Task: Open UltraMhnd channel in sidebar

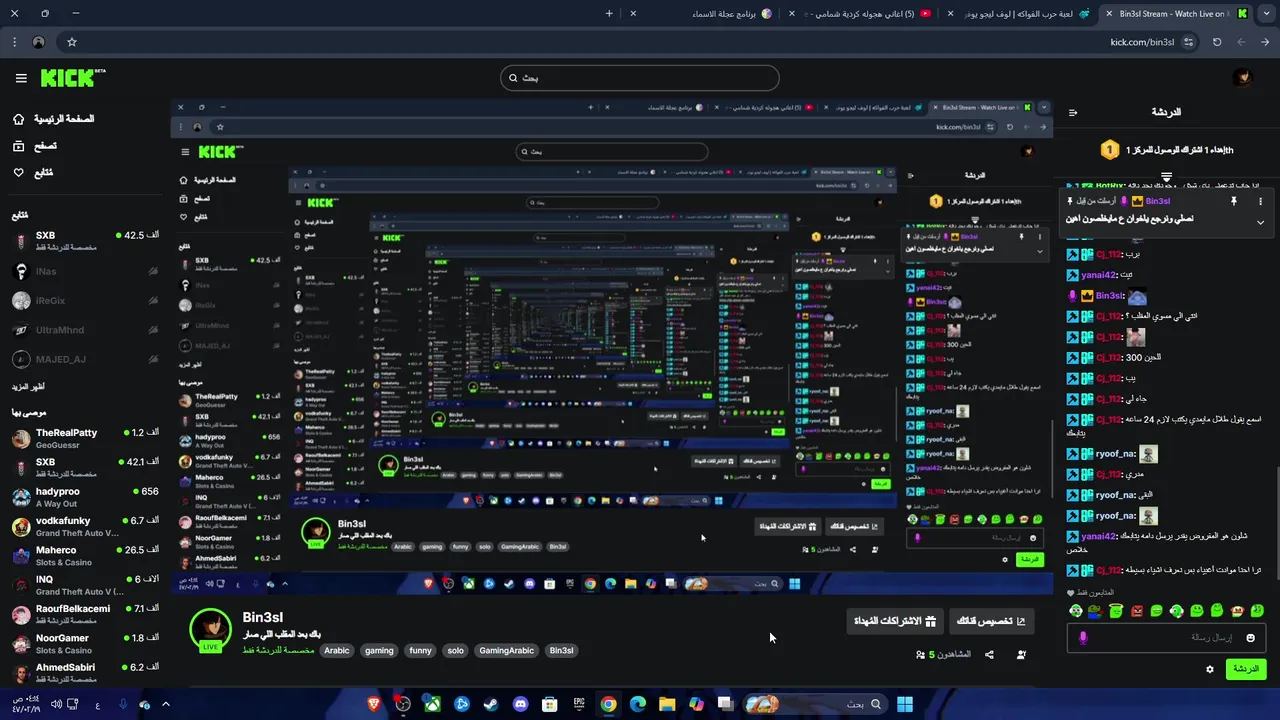Action: (85, 330)
